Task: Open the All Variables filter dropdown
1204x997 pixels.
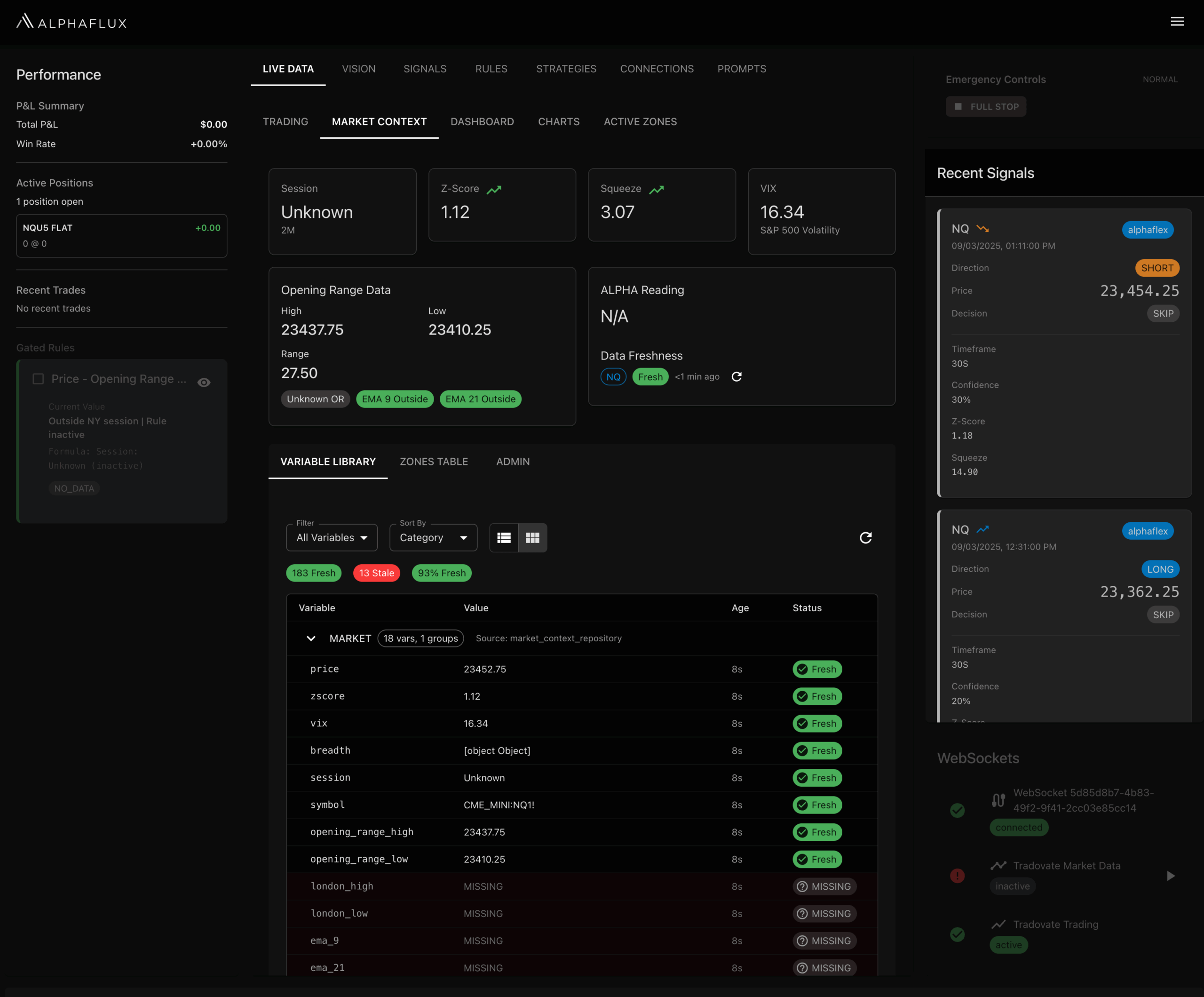Action: tap(332, 537)
